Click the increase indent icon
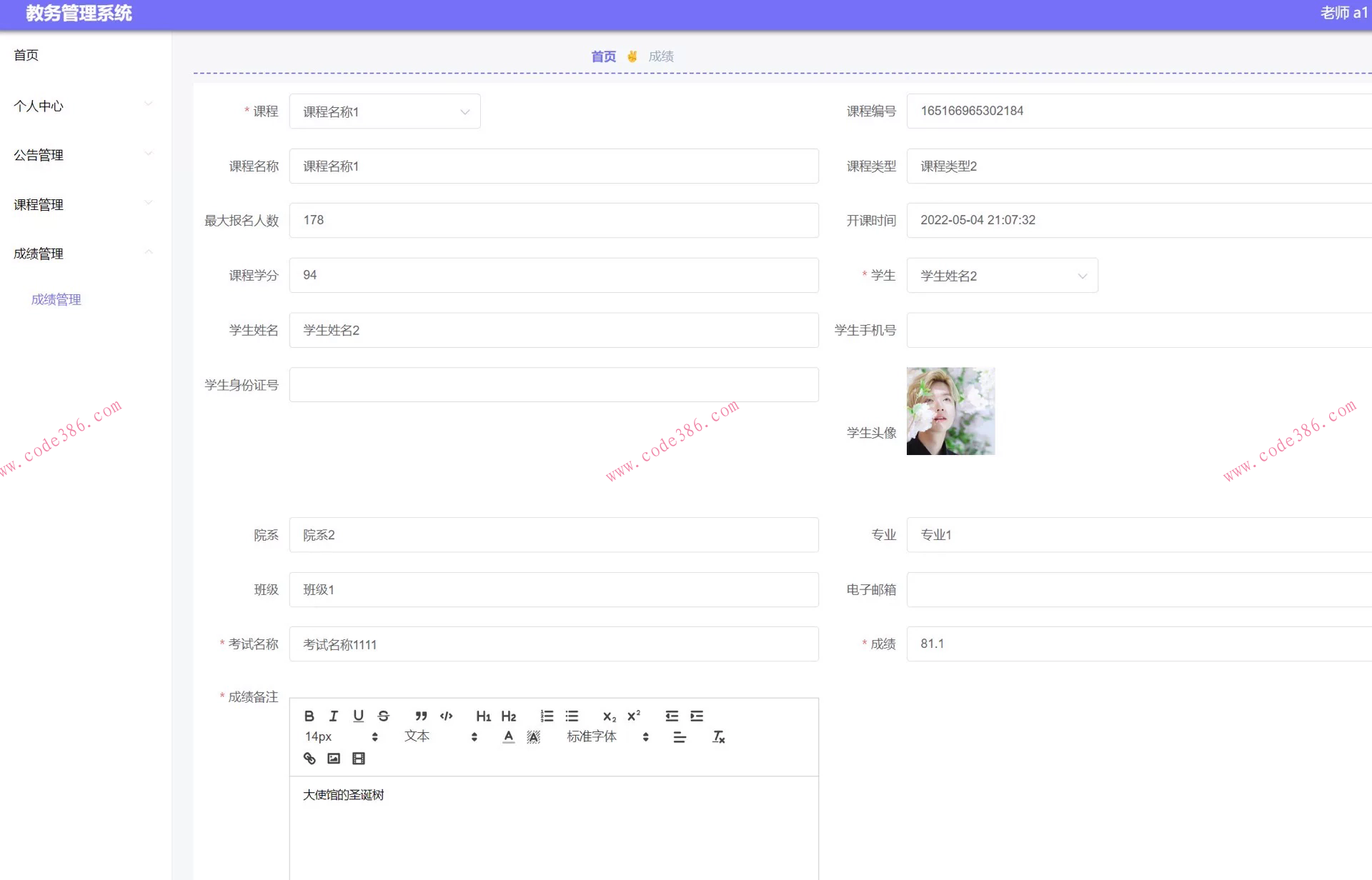Image resolution: width=1372 pixels, height=880 pixels. point(697,716)
